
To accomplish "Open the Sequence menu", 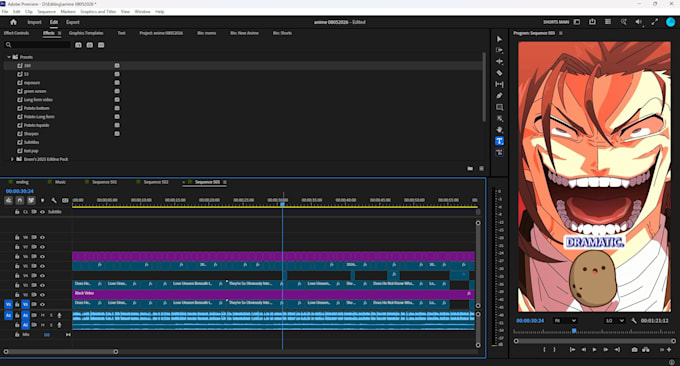I will pos(46,12).
